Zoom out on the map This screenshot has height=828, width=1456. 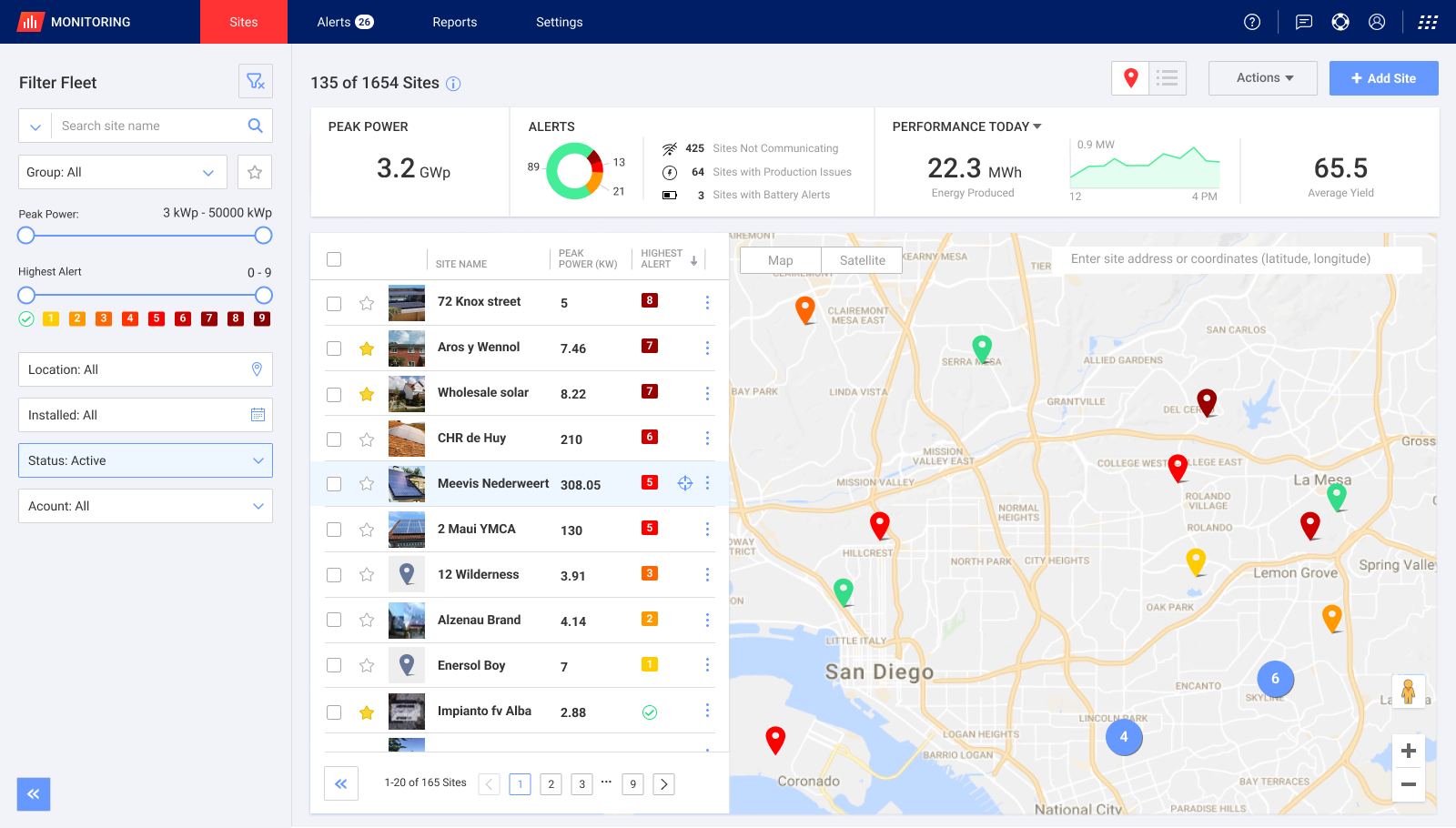pos(1409,784)
